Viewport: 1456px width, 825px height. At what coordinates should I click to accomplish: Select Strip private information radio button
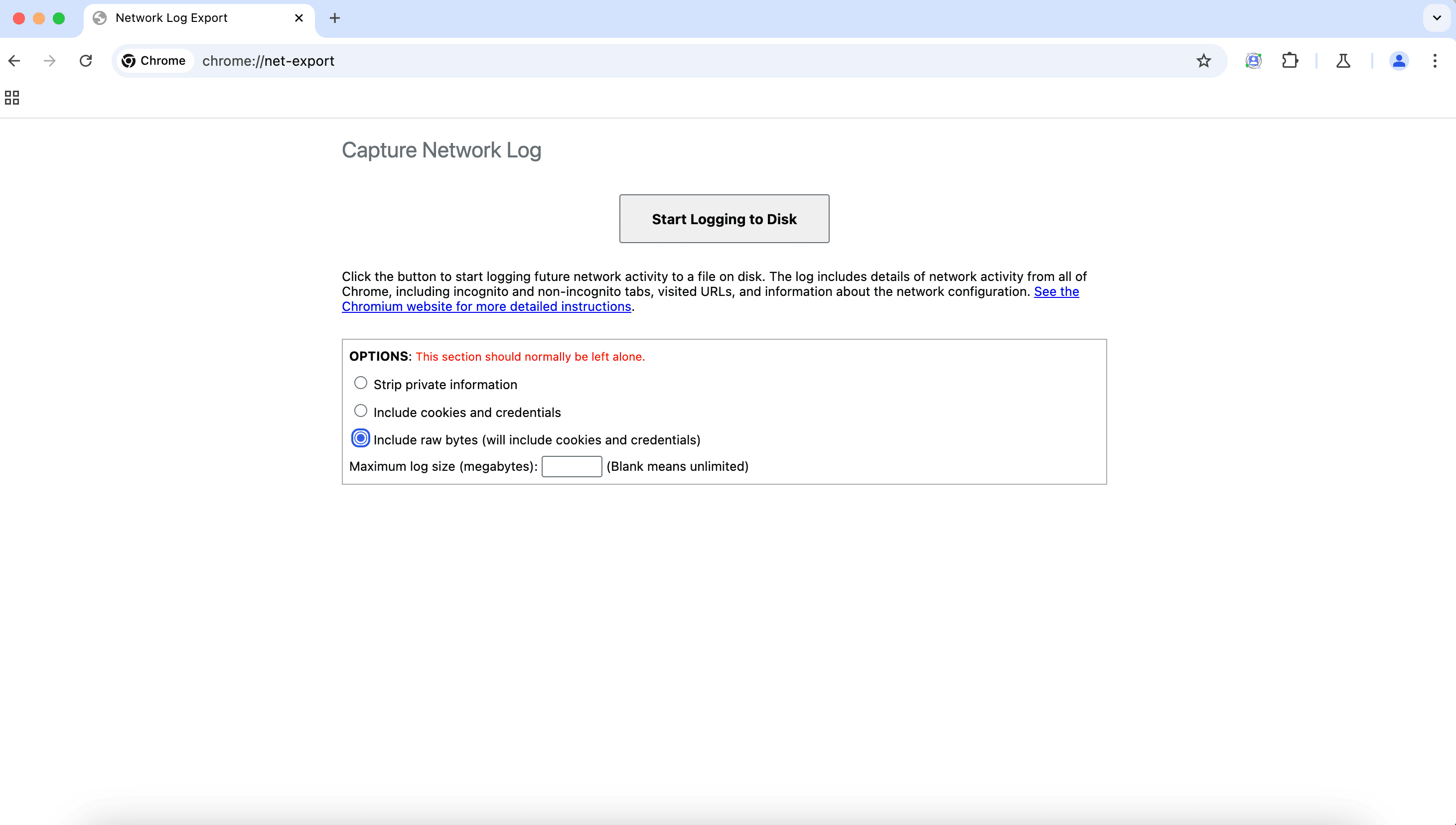tap(361, 383)
